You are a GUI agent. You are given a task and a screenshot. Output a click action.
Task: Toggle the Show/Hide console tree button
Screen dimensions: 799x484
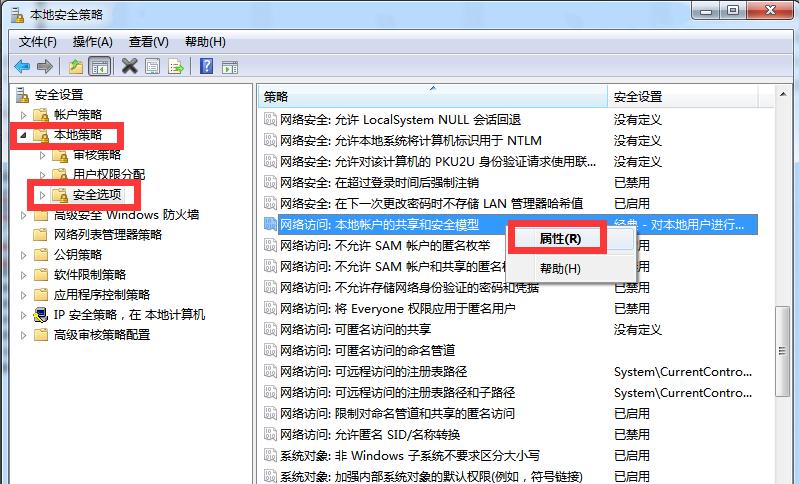coord(100,66)
